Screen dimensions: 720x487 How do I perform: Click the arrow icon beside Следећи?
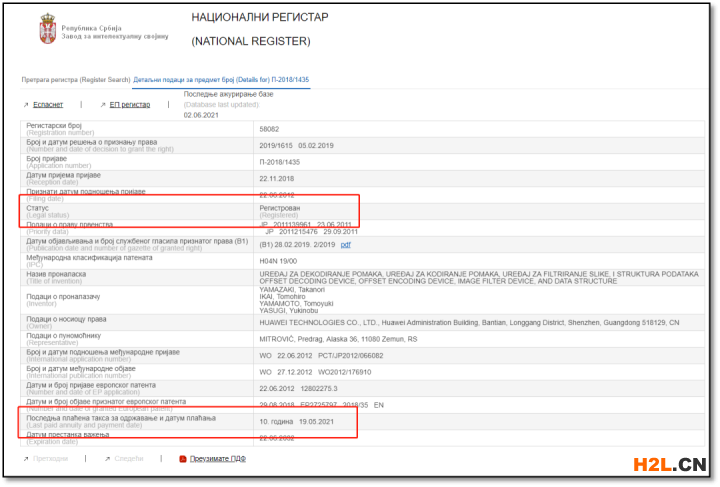106,459
